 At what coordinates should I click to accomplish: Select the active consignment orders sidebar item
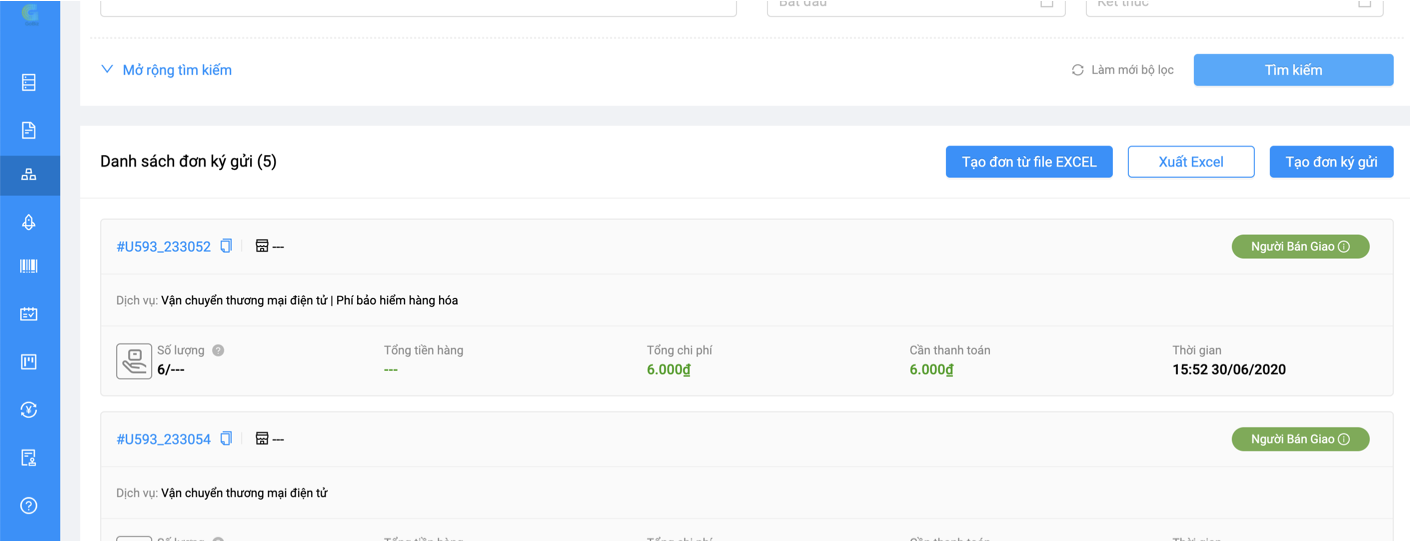pyautogui.click(x=29, y=175)
